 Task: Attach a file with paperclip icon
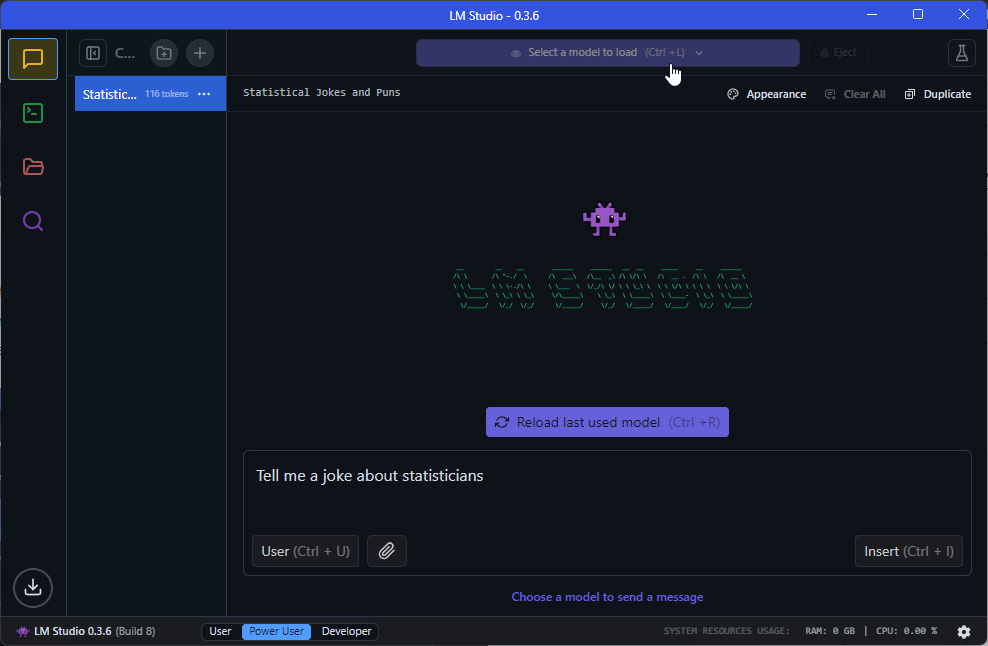(387, 551)
